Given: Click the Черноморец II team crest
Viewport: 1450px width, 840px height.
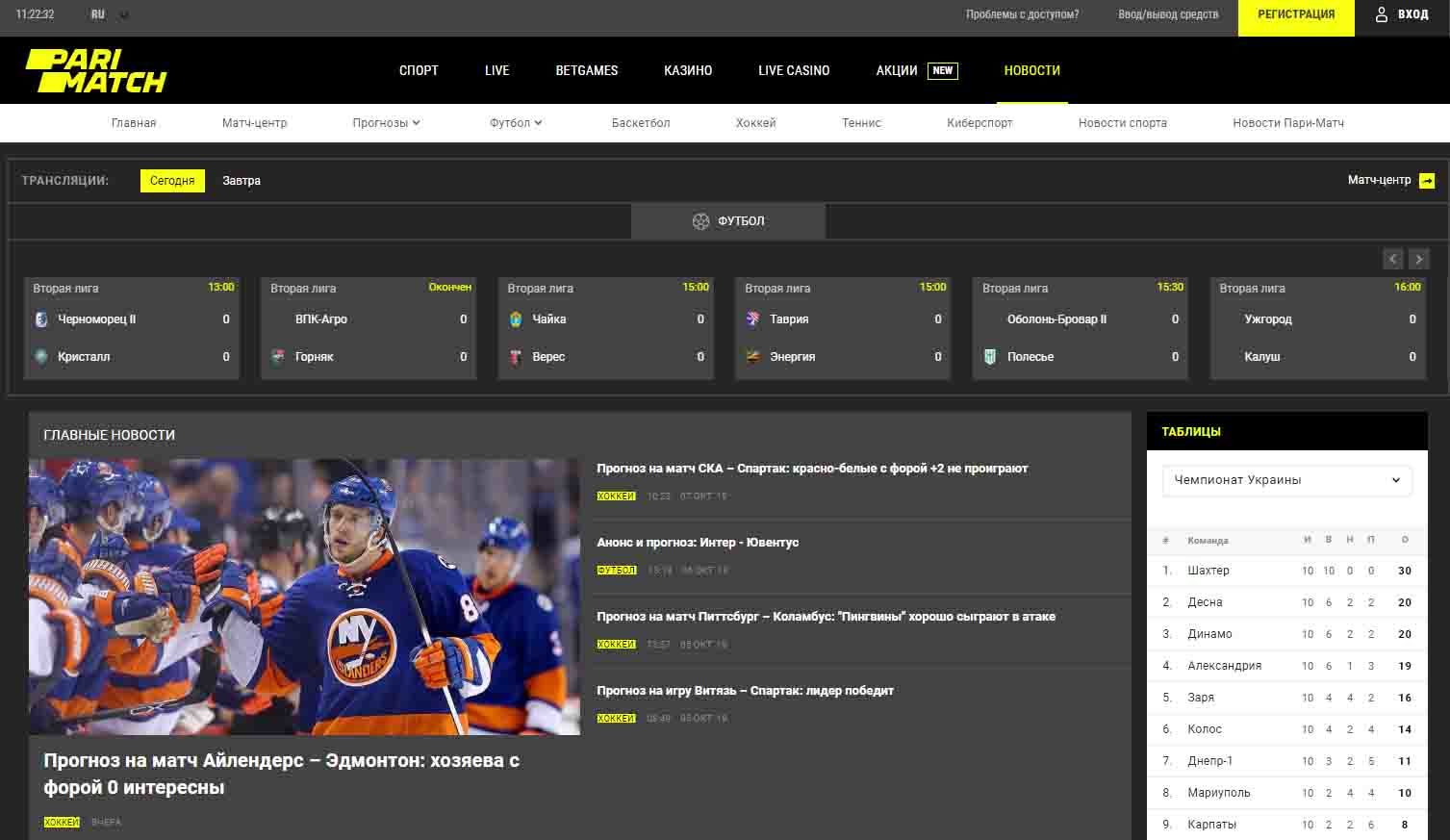Looking at the screenshot, I should point(41,319).
